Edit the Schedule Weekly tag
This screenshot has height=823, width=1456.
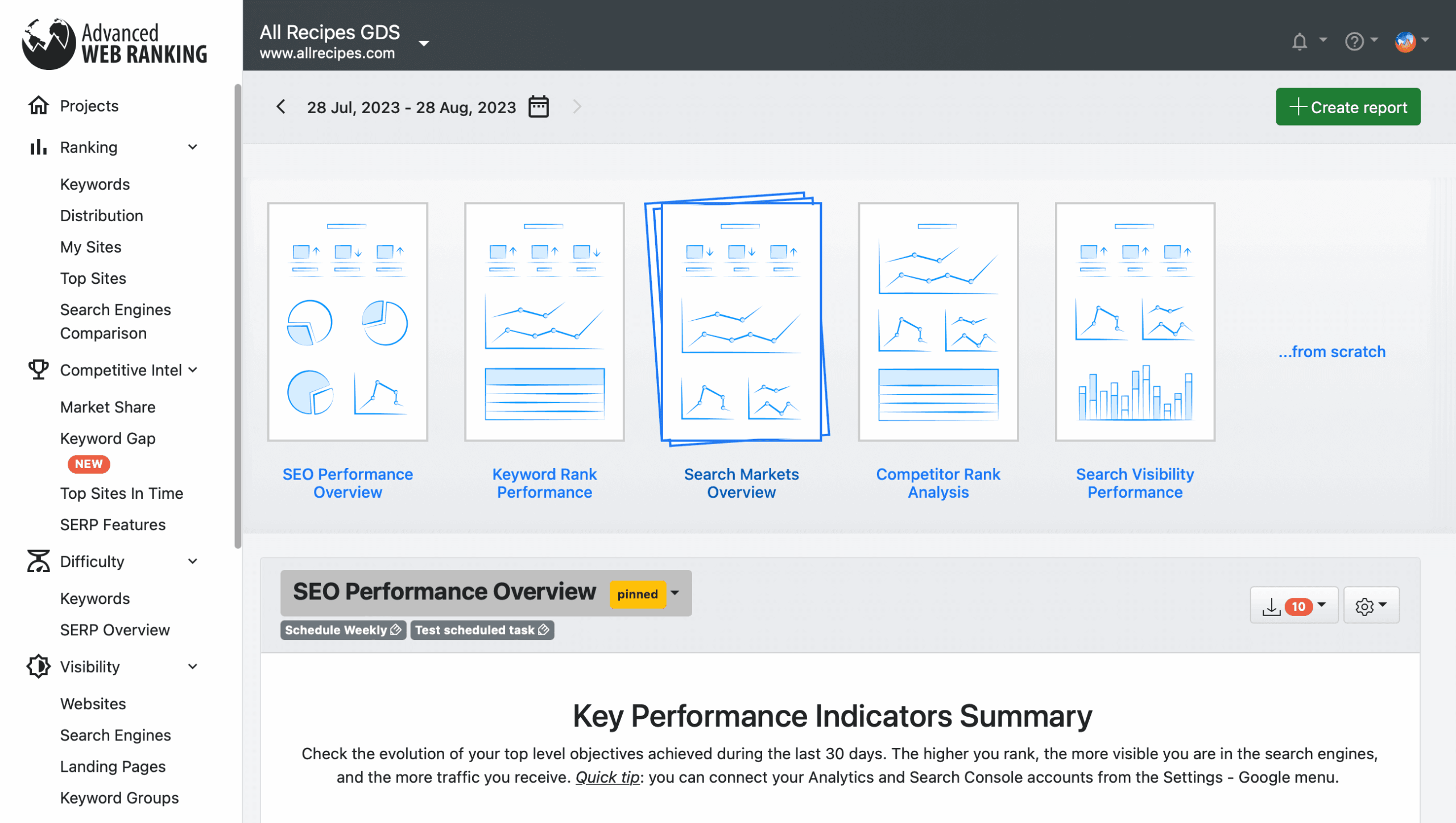tap(396, 630)
